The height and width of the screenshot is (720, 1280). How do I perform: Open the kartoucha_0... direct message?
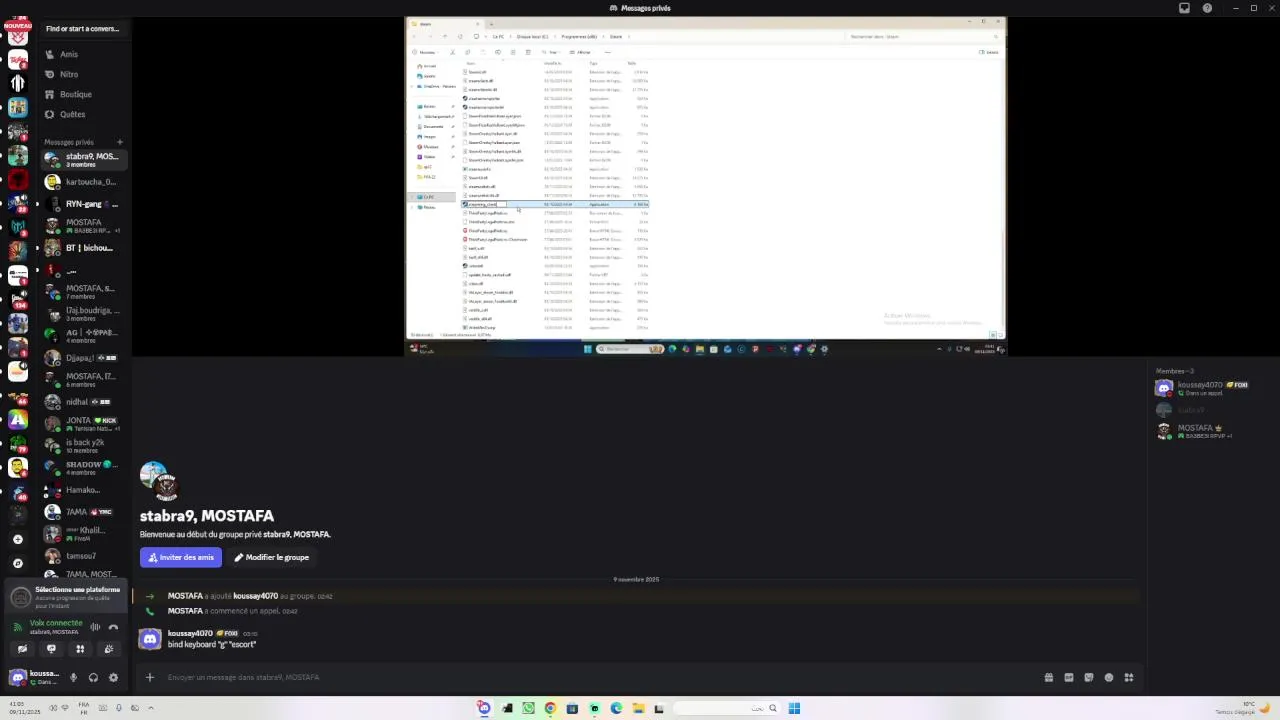tap(84, 182)
